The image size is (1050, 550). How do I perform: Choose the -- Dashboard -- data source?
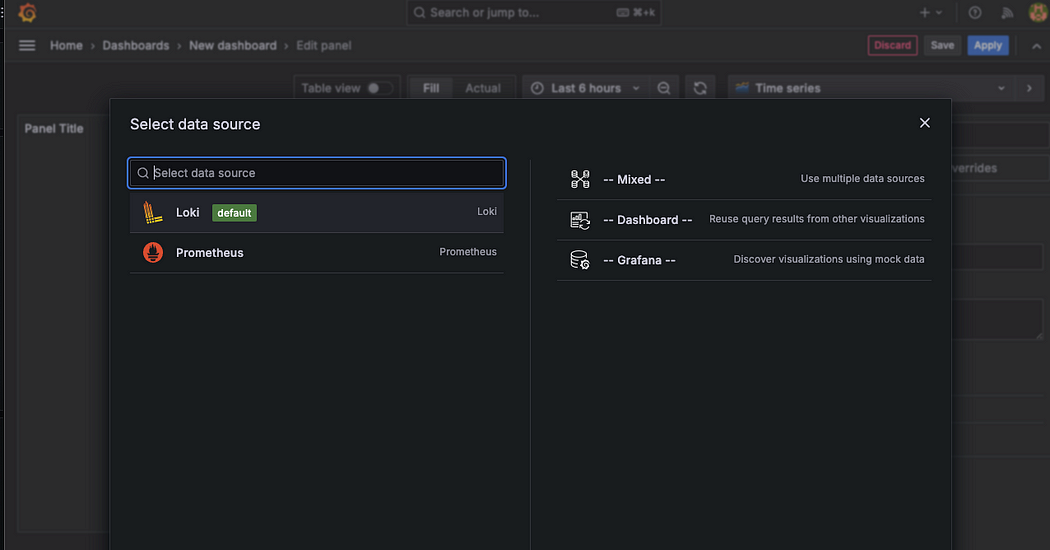pos(744,220)
